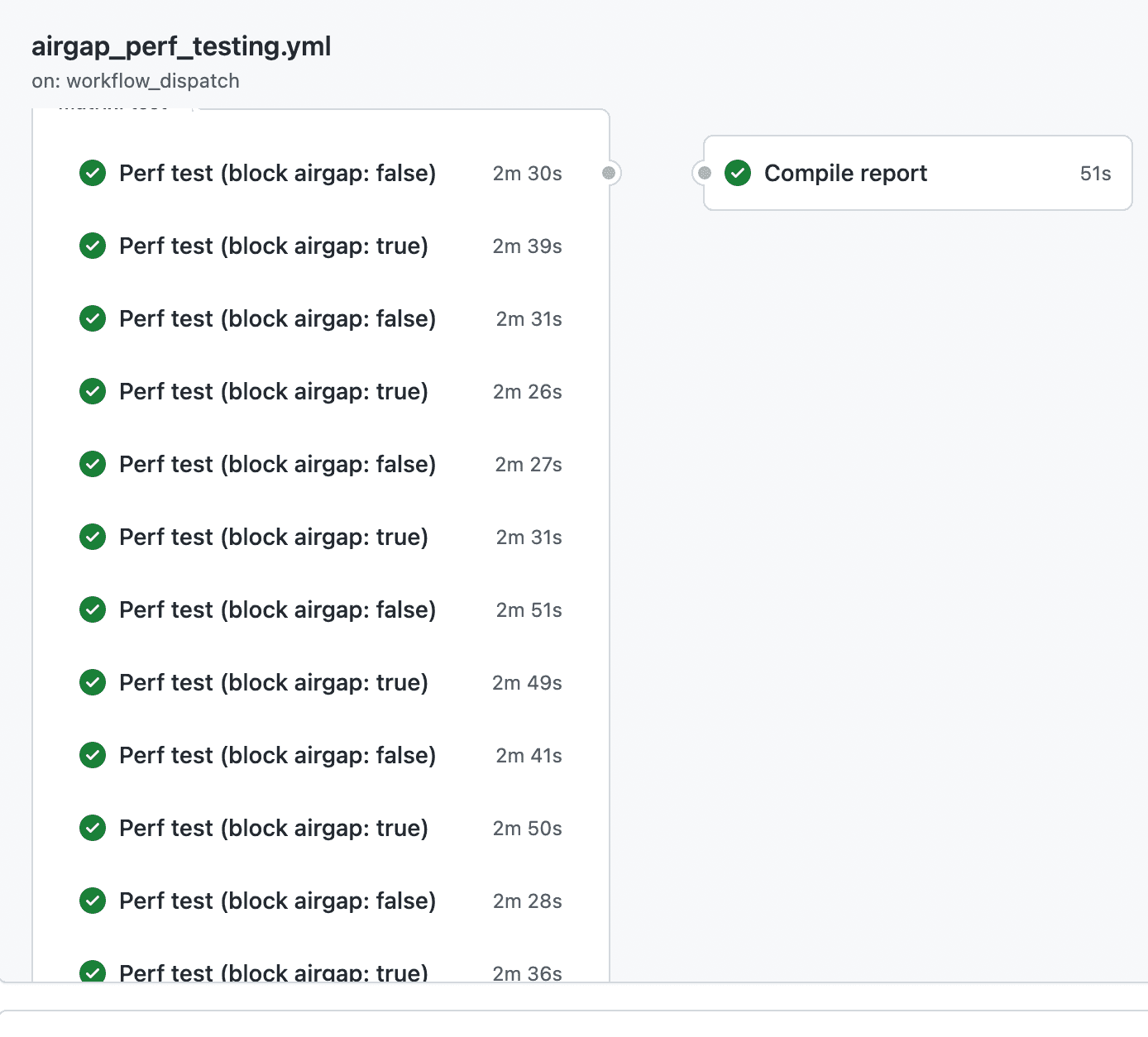Select the Perf test job showing 2m 31s duration
Viewport: 1148px width, 1037px height.
(279, 318)
